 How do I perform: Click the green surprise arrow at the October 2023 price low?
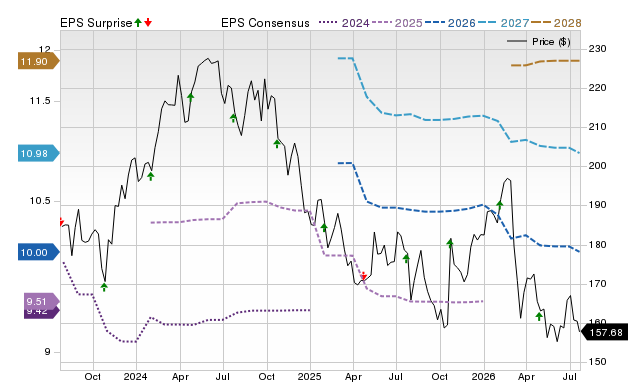point(104,287)
